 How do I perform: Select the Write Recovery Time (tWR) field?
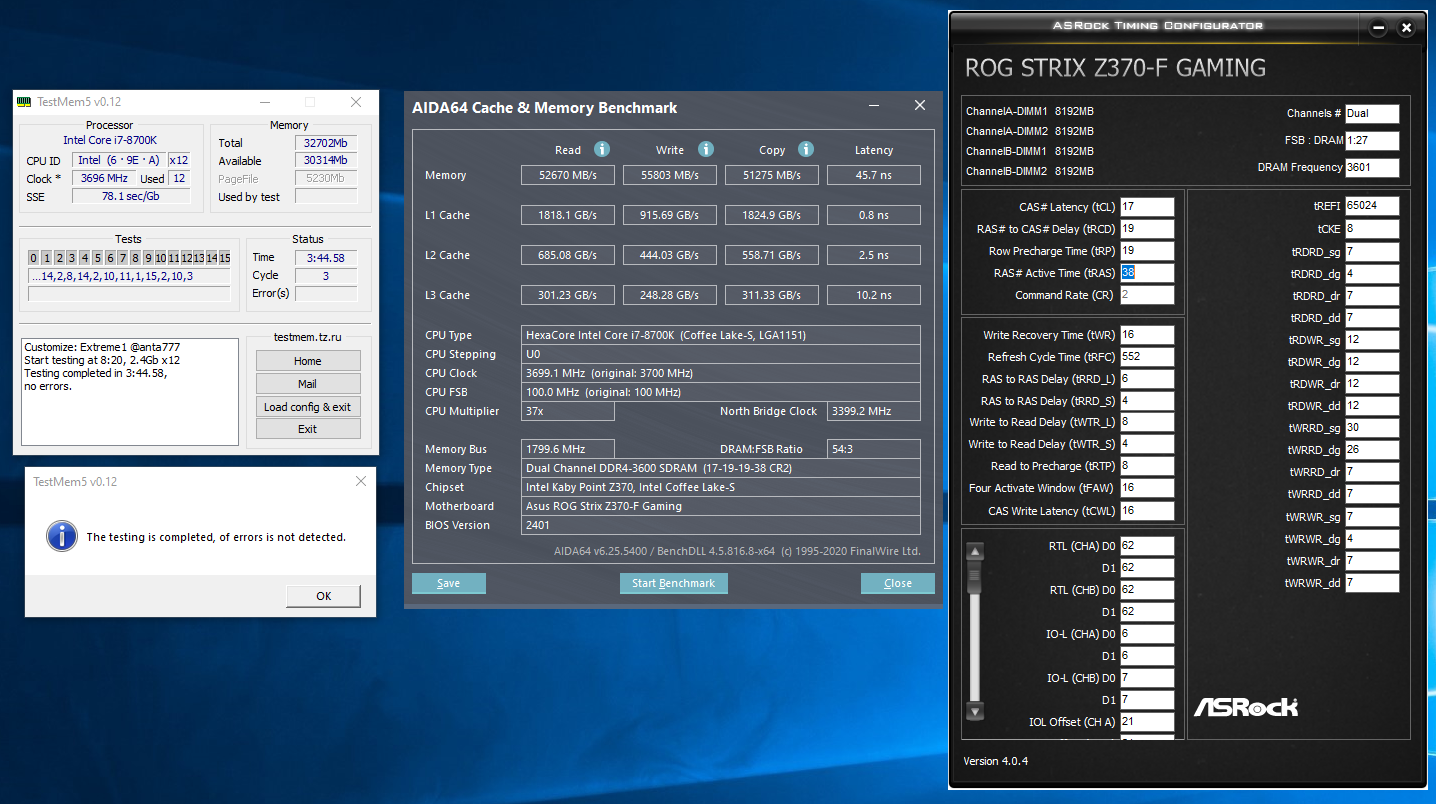[1147, 335]
